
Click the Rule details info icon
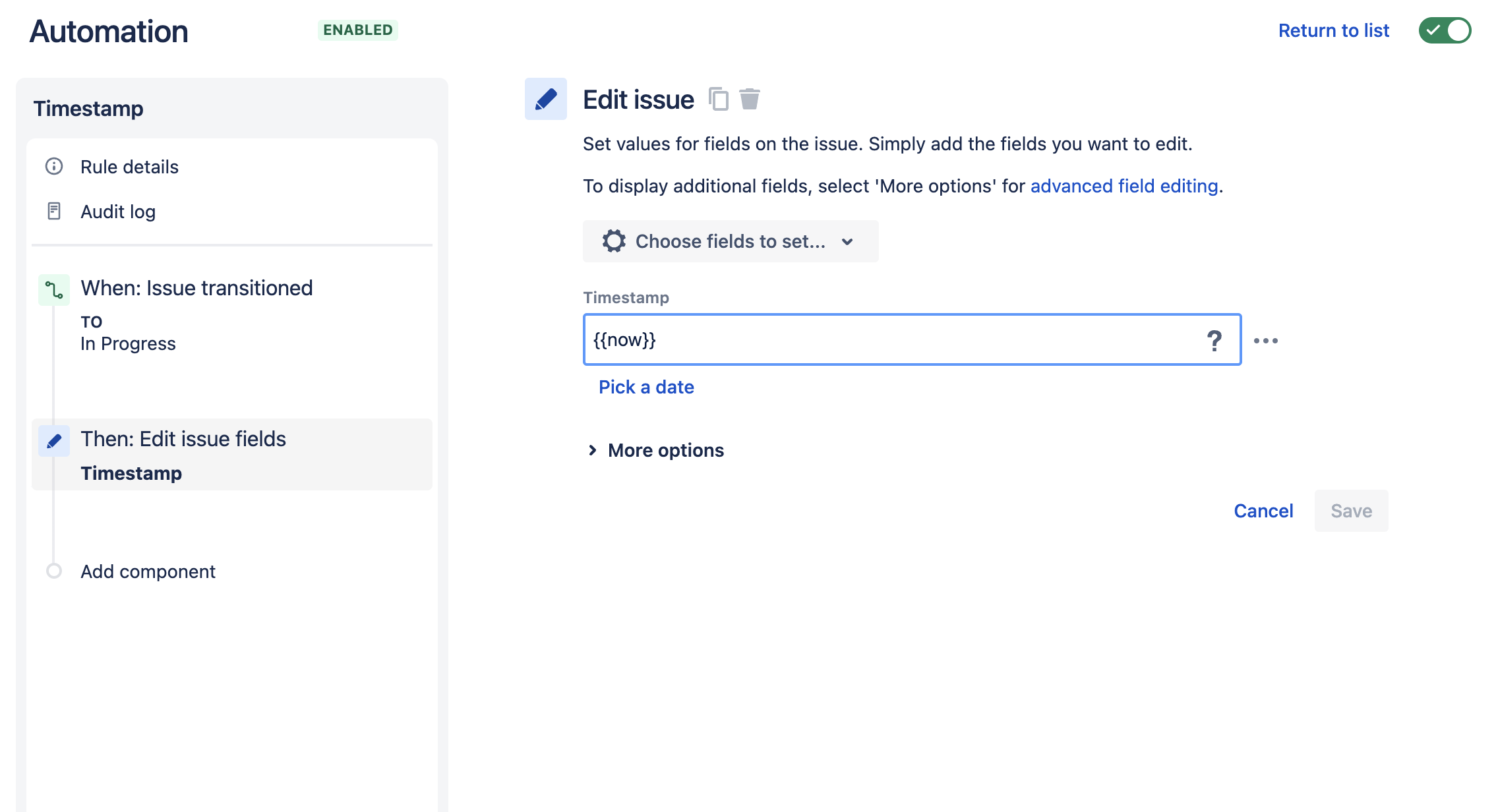(54, 166)
